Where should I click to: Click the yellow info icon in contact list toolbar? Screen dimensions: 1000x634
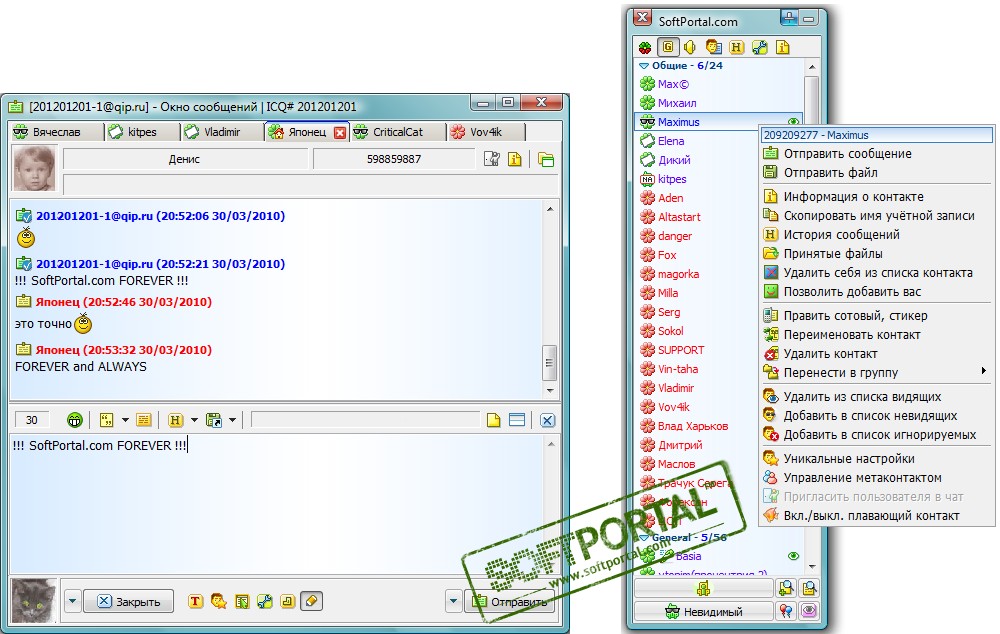783,47
